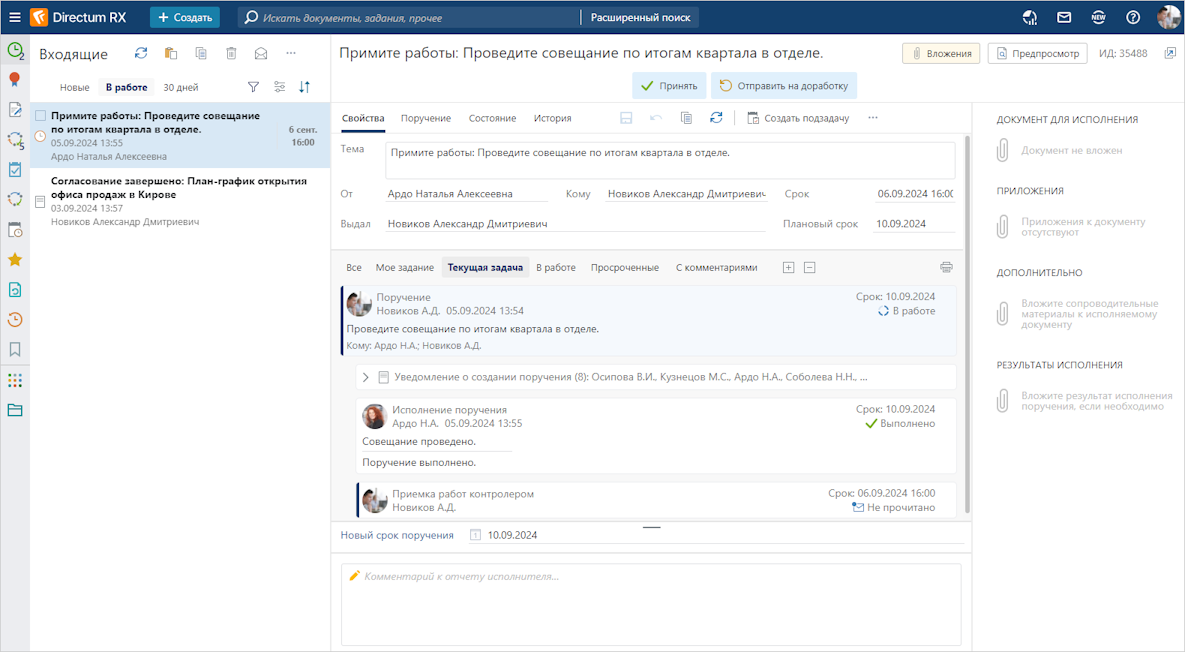Select the Просроченные thread filter tab
The width and height of the screenshot is (1185, 652).
[x=624, y=268]
